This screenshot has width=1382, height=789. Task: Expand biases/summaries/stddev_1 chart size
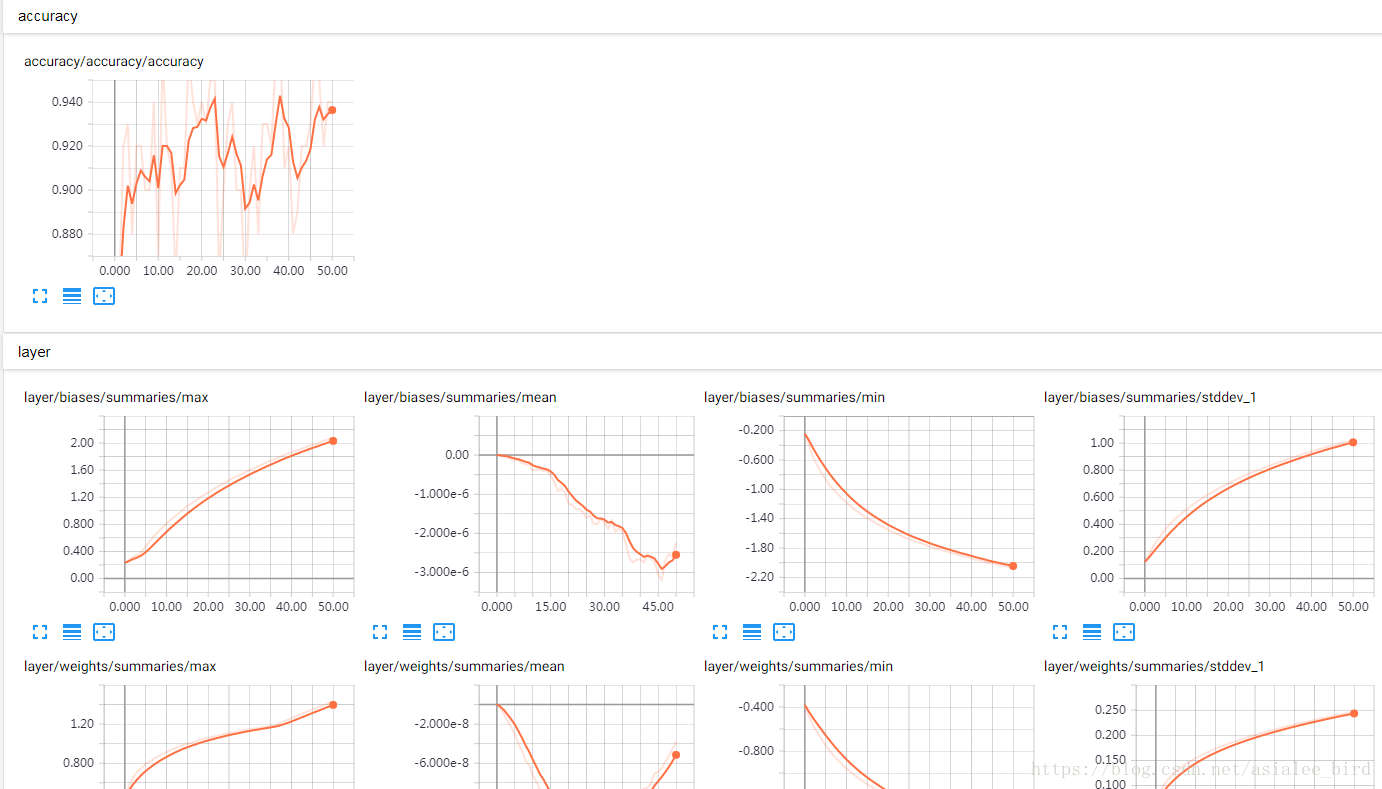pos(1060,632)
